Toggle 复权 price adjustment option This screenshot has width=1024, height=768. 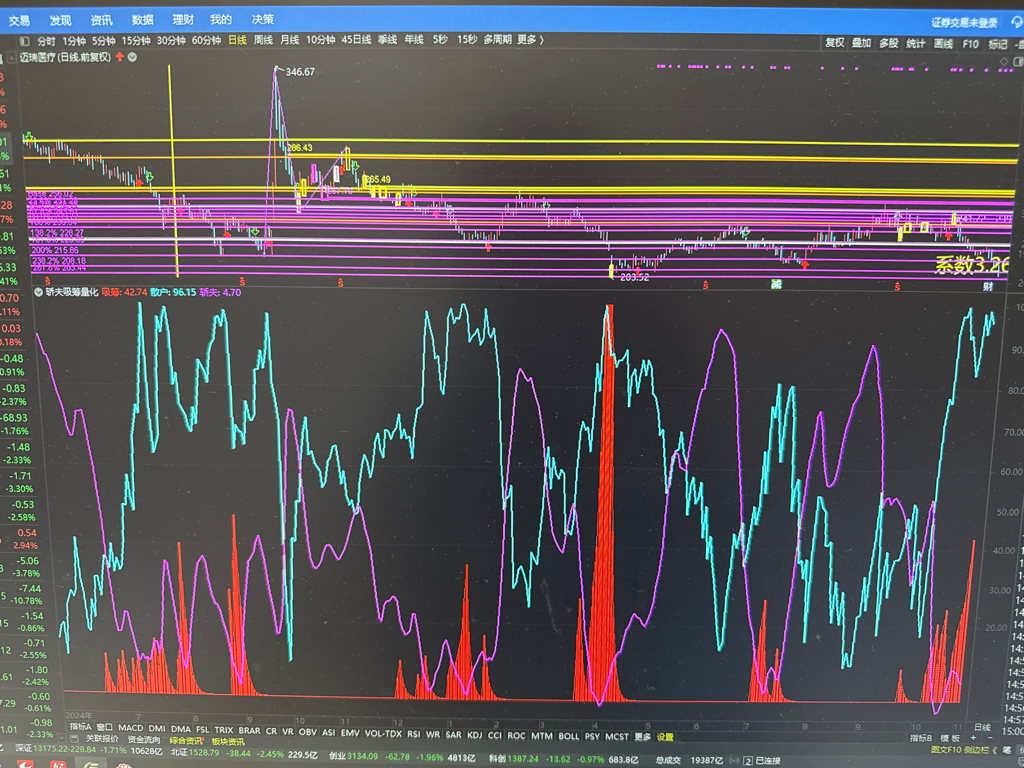pos(835,43)
